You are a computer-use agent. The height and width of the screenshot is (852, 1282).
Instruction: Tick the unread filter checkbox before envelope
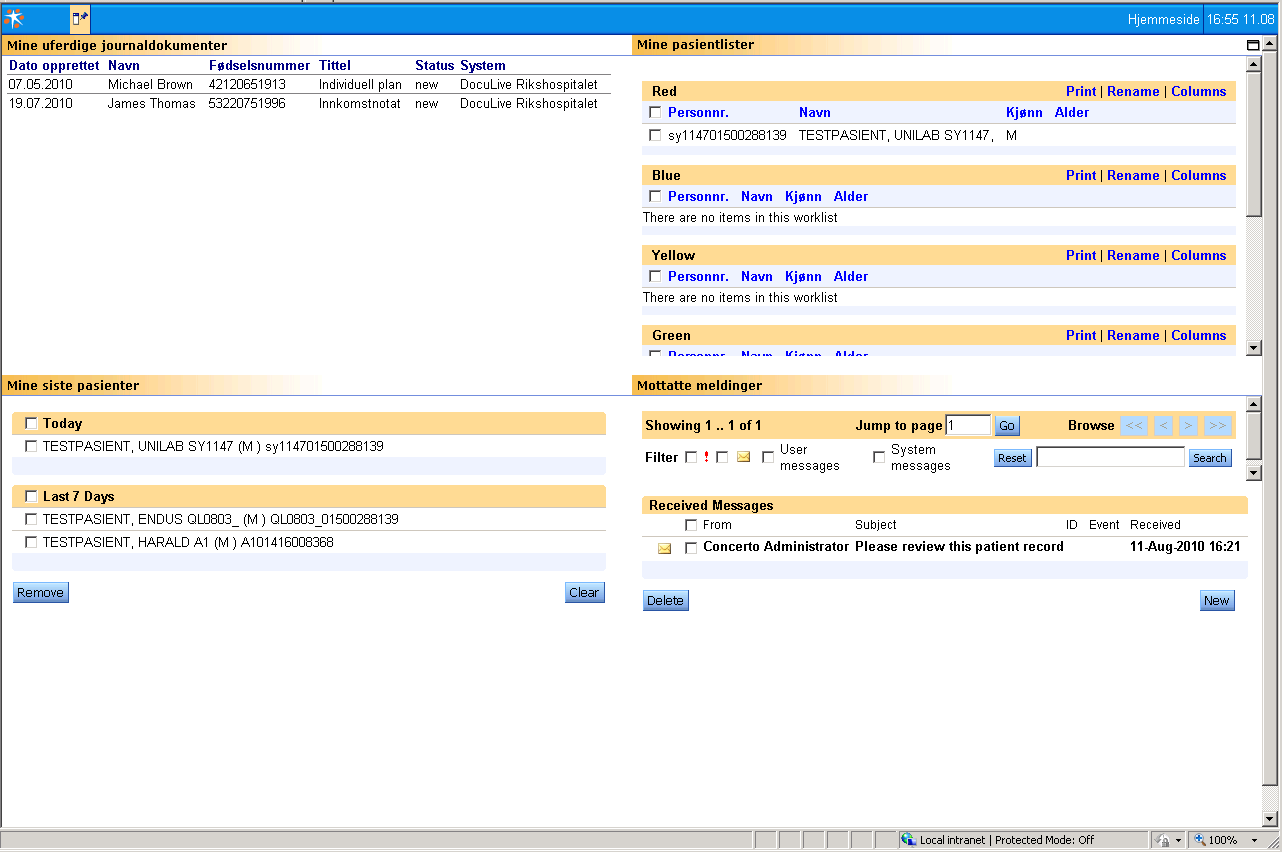[x=722, y=457]
